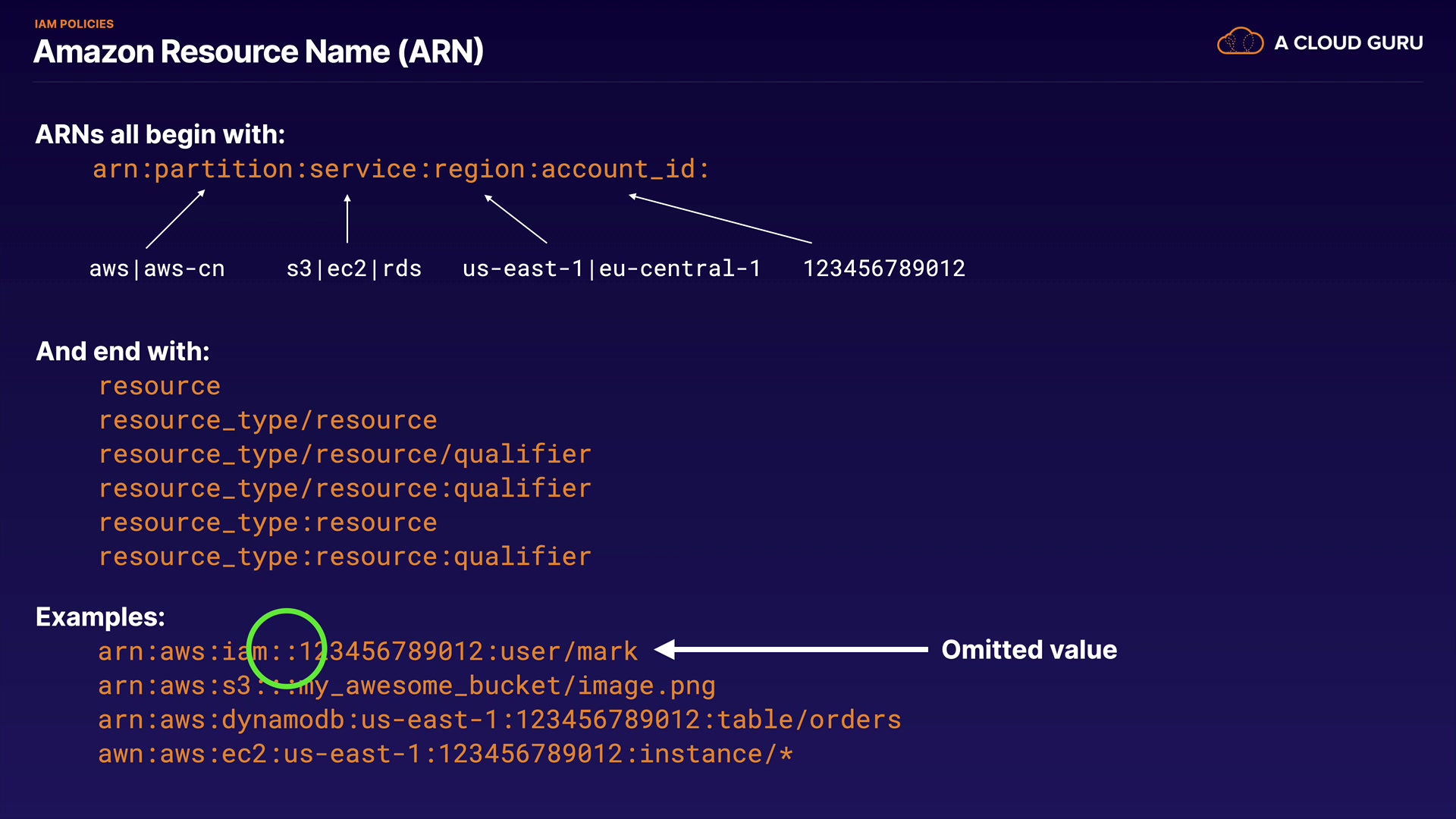This screenshot has height=819, width=1456.
Task: Click the arrow pointing to region
Action: [516, 219]
